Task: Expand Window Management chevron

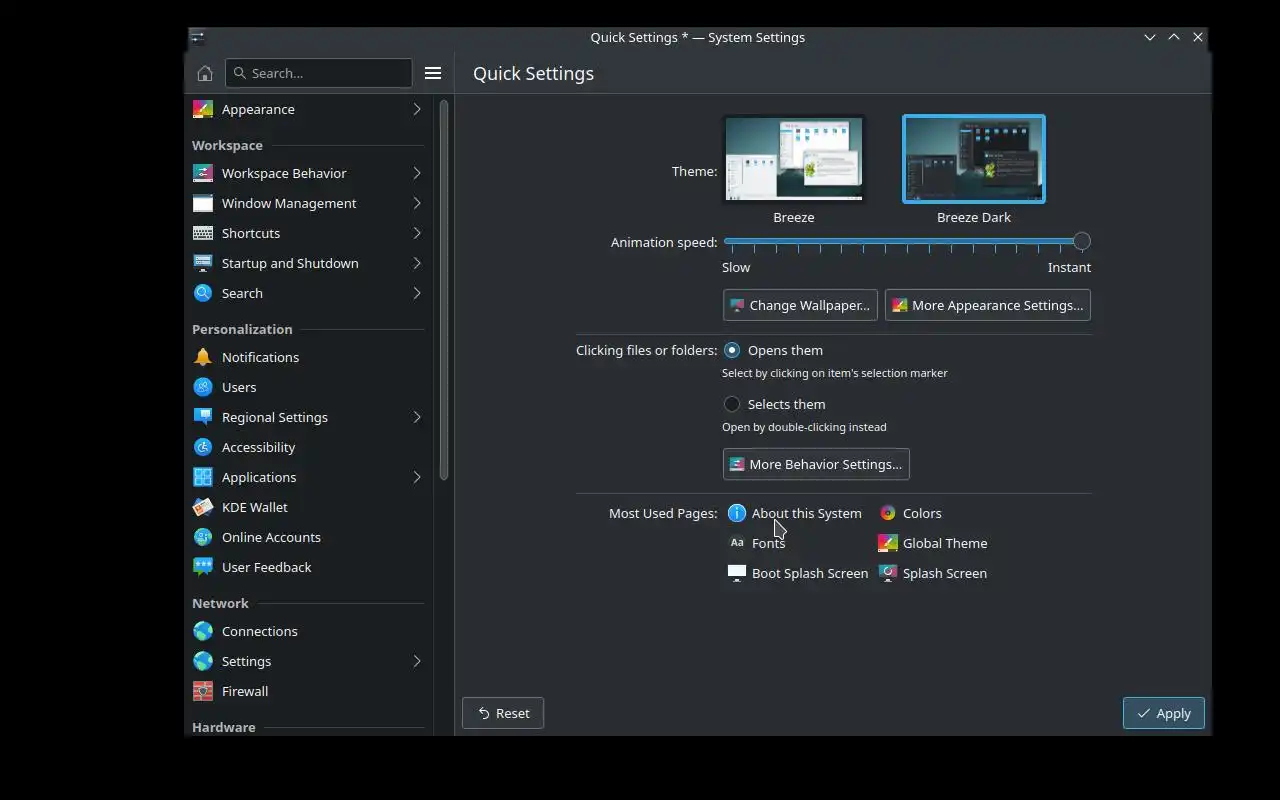Action: 417,203
